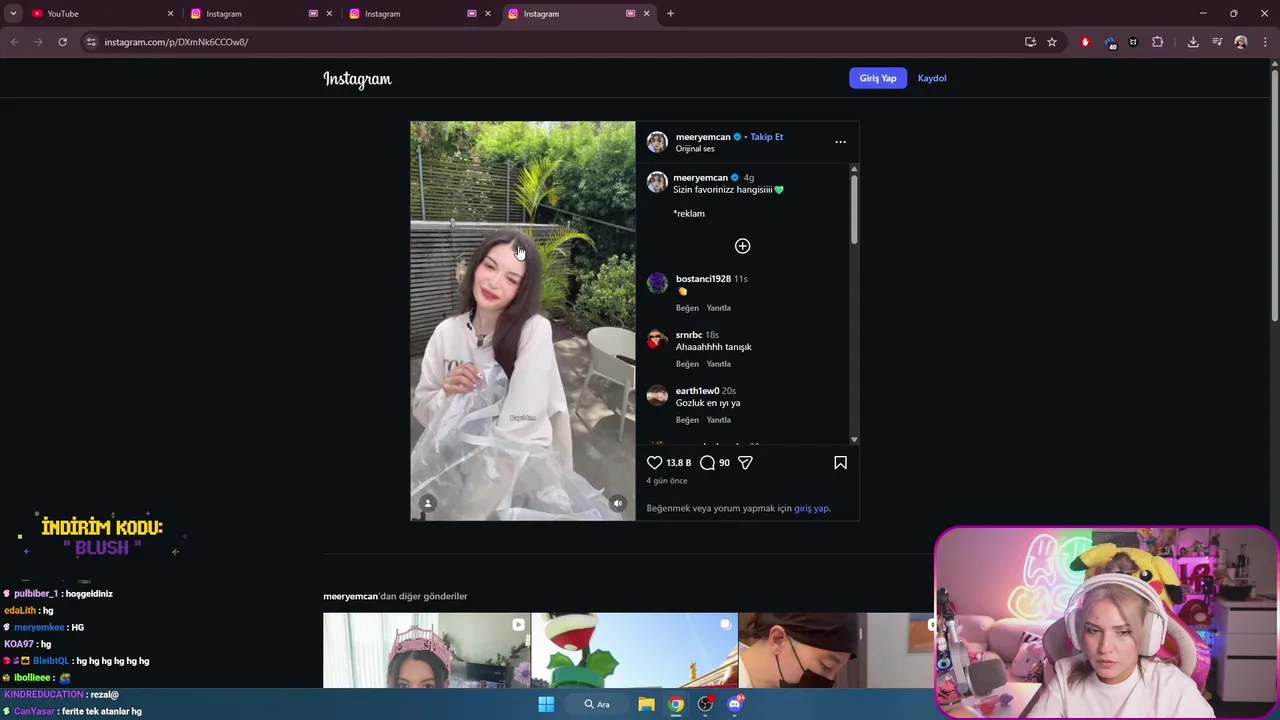Close the active Instagram tab

pyautogui.click(x=646, y=14)
